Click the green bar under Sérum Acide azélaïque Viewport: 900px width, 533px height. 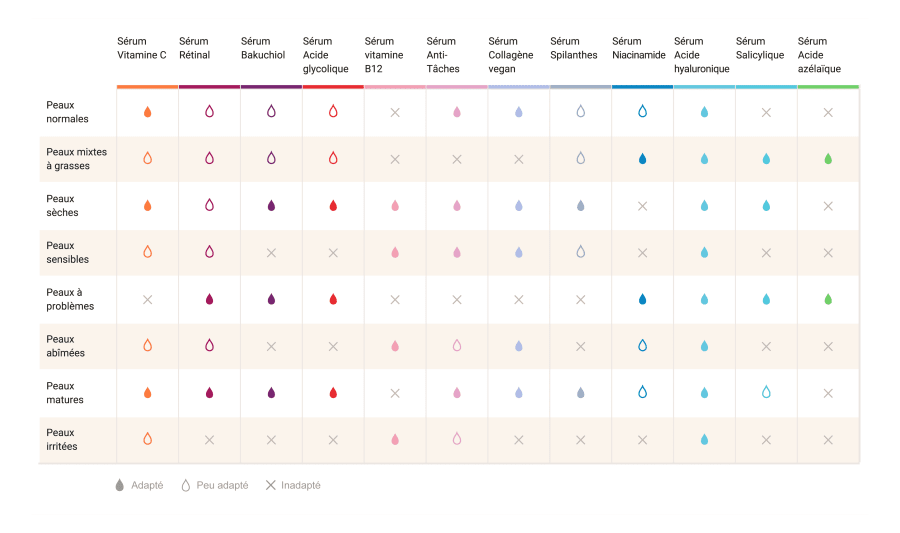[x=828, y=87]
